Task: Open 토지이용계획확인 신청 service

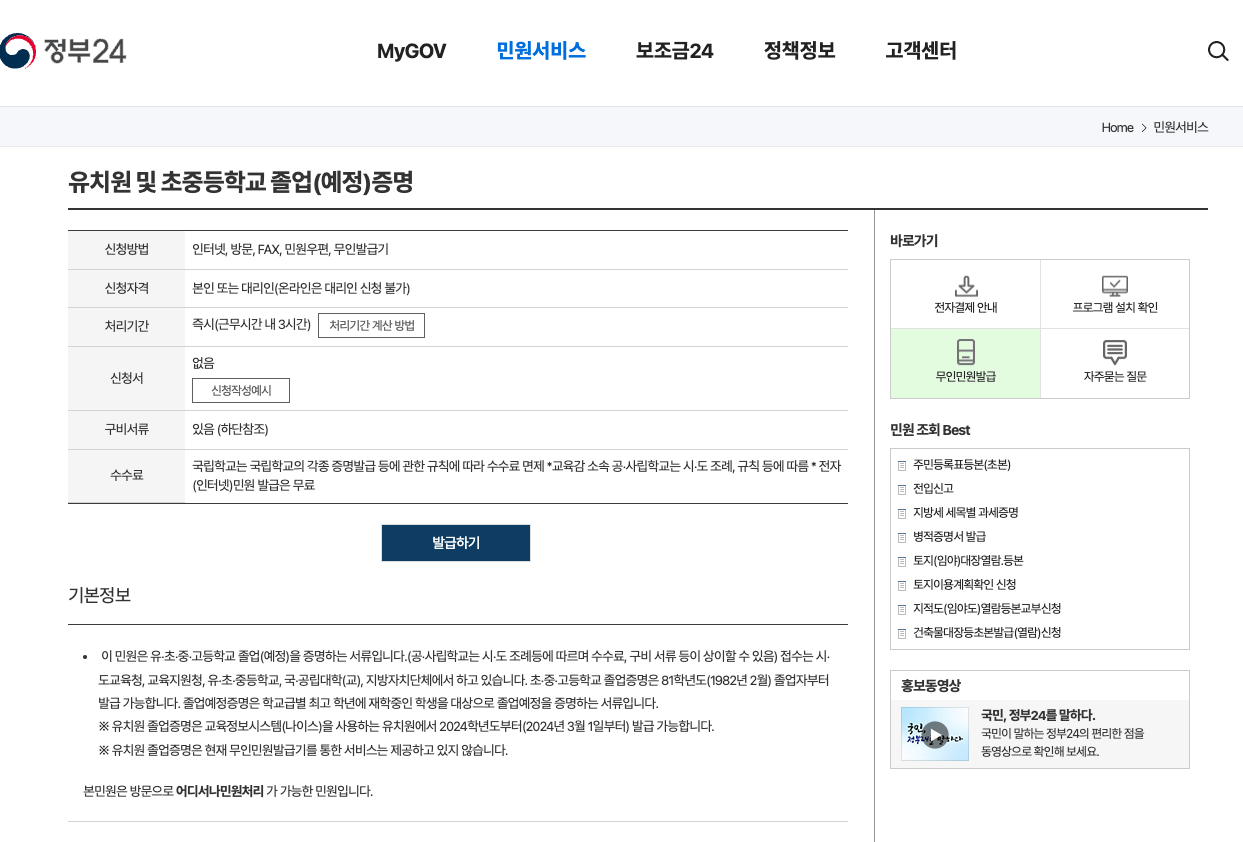Action: click(963, 585)
